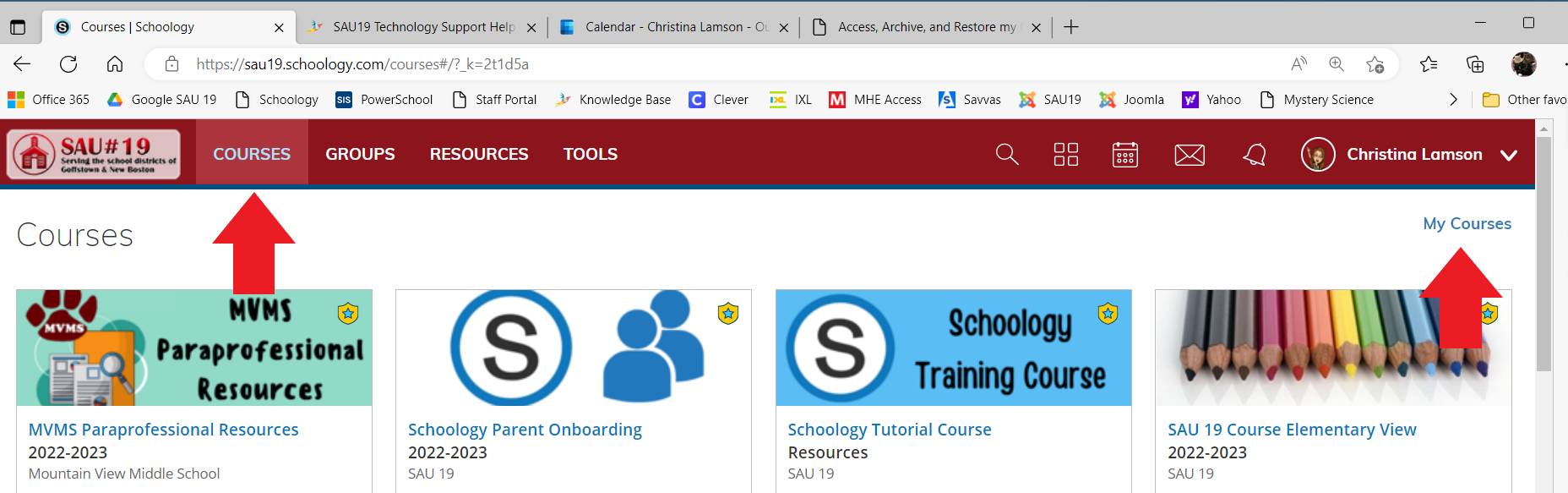This screenshot has width=1568, height=493.
Task: Click MVMS Paraprofessional Resources course thumbnail
Action: pyautogui.click(x=194, y=348)
